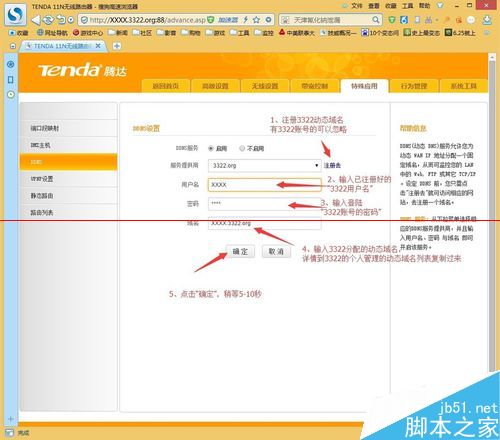This screenshot has height=440, width=500.
Task: Open the 游戏中心 bookmark
Action: click(88, 33)
